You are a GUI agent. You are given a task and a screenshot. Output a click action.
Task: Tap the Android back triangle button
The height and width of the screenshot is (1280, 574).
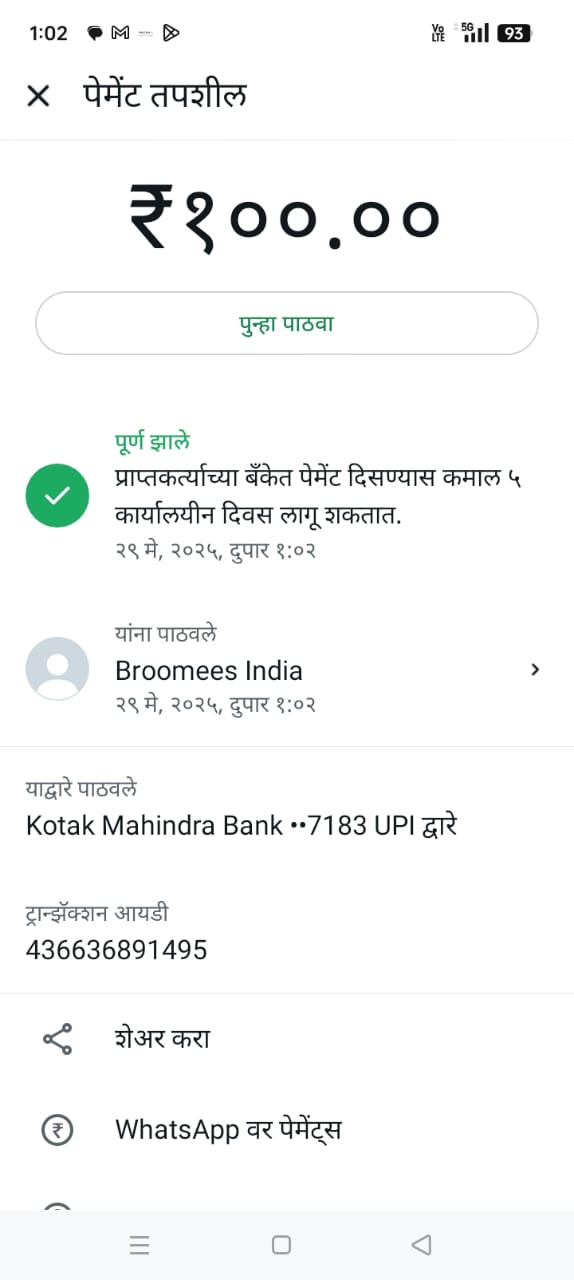[421, 1245]
